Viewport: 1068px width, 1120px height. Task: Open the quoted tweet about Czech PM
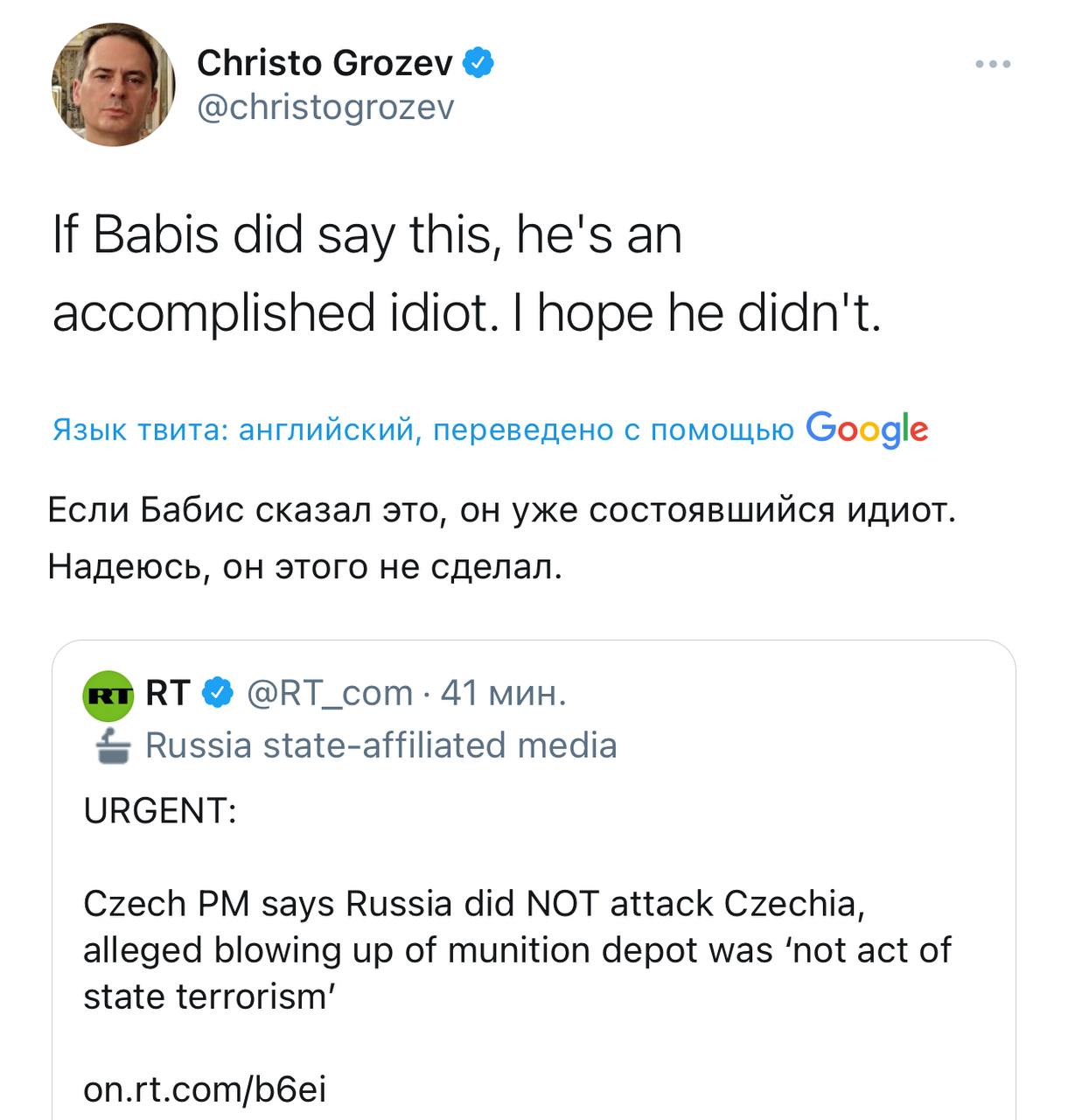[516, 950]
